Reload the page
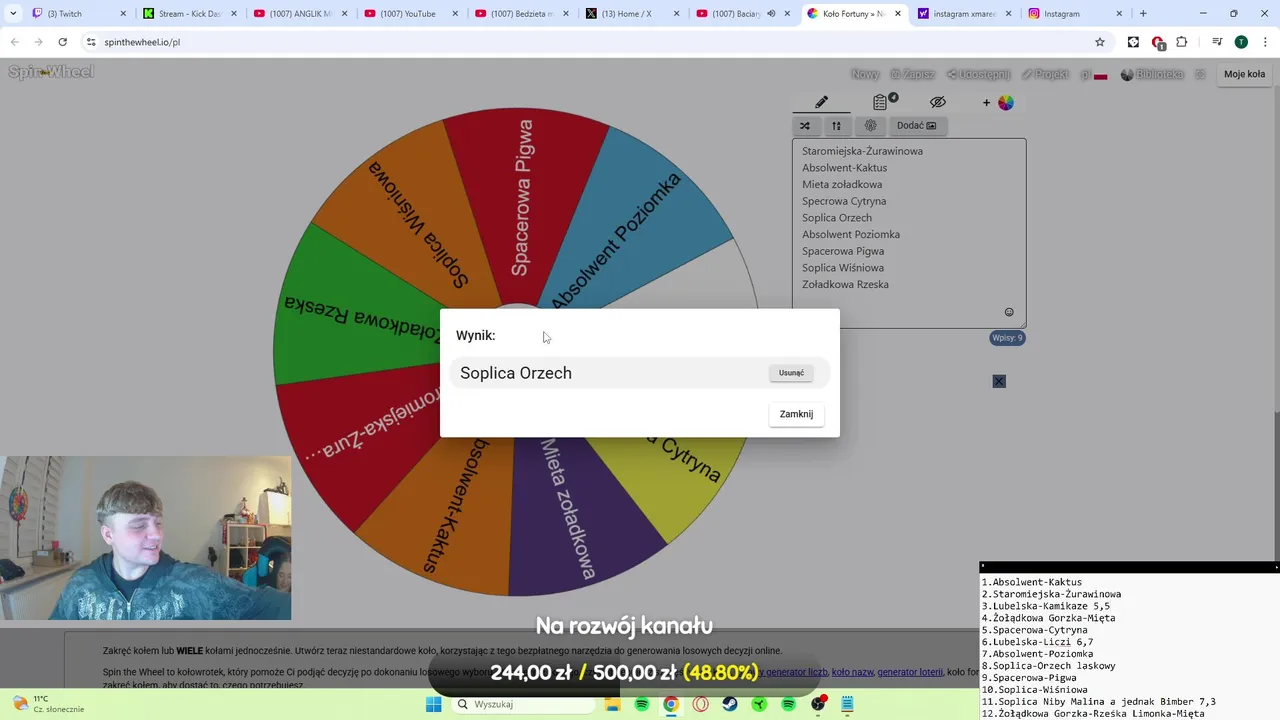 click(62, 42)
